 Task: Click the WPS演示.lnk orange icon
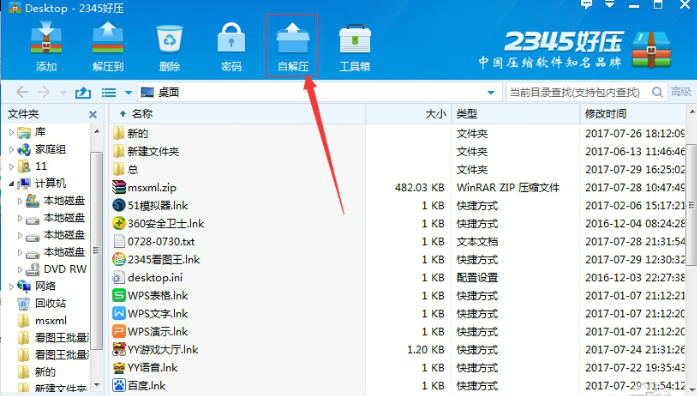119,332
